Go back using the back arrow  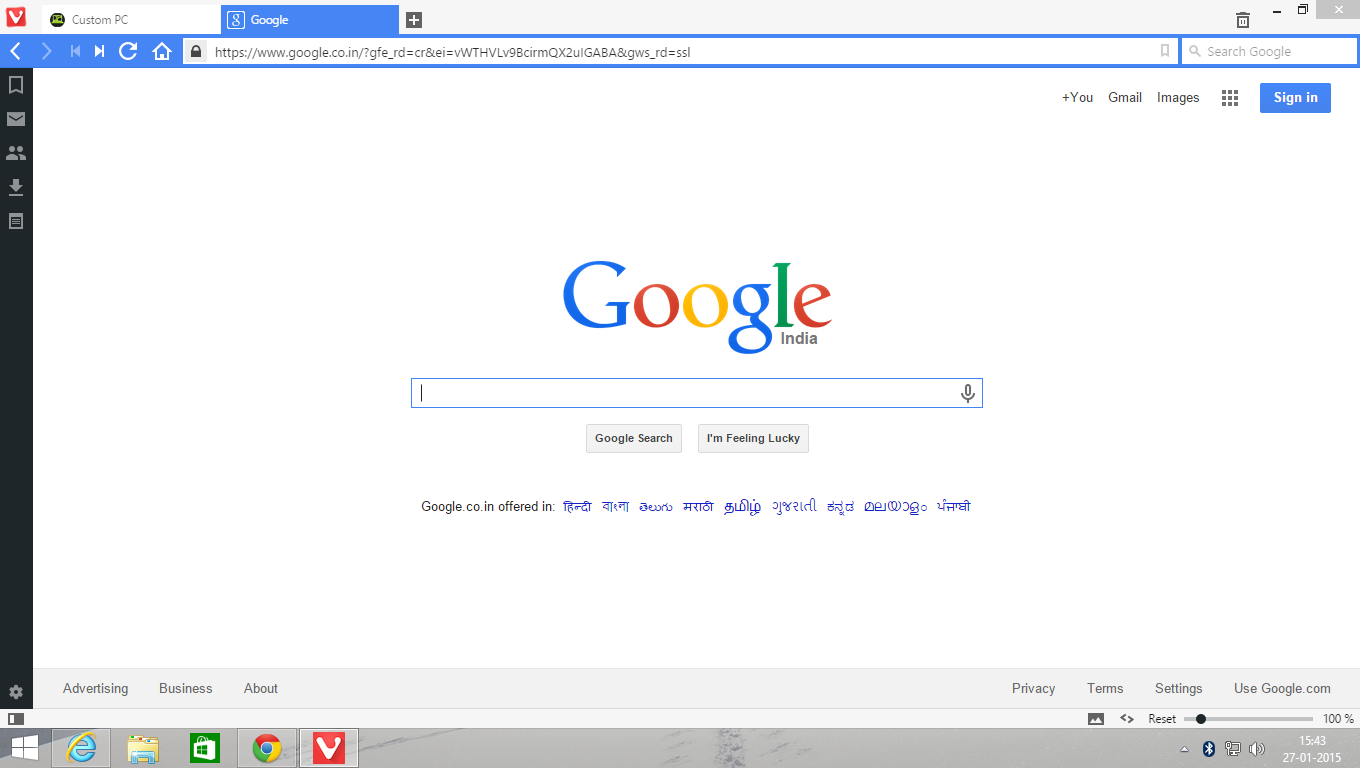[16, 51]
